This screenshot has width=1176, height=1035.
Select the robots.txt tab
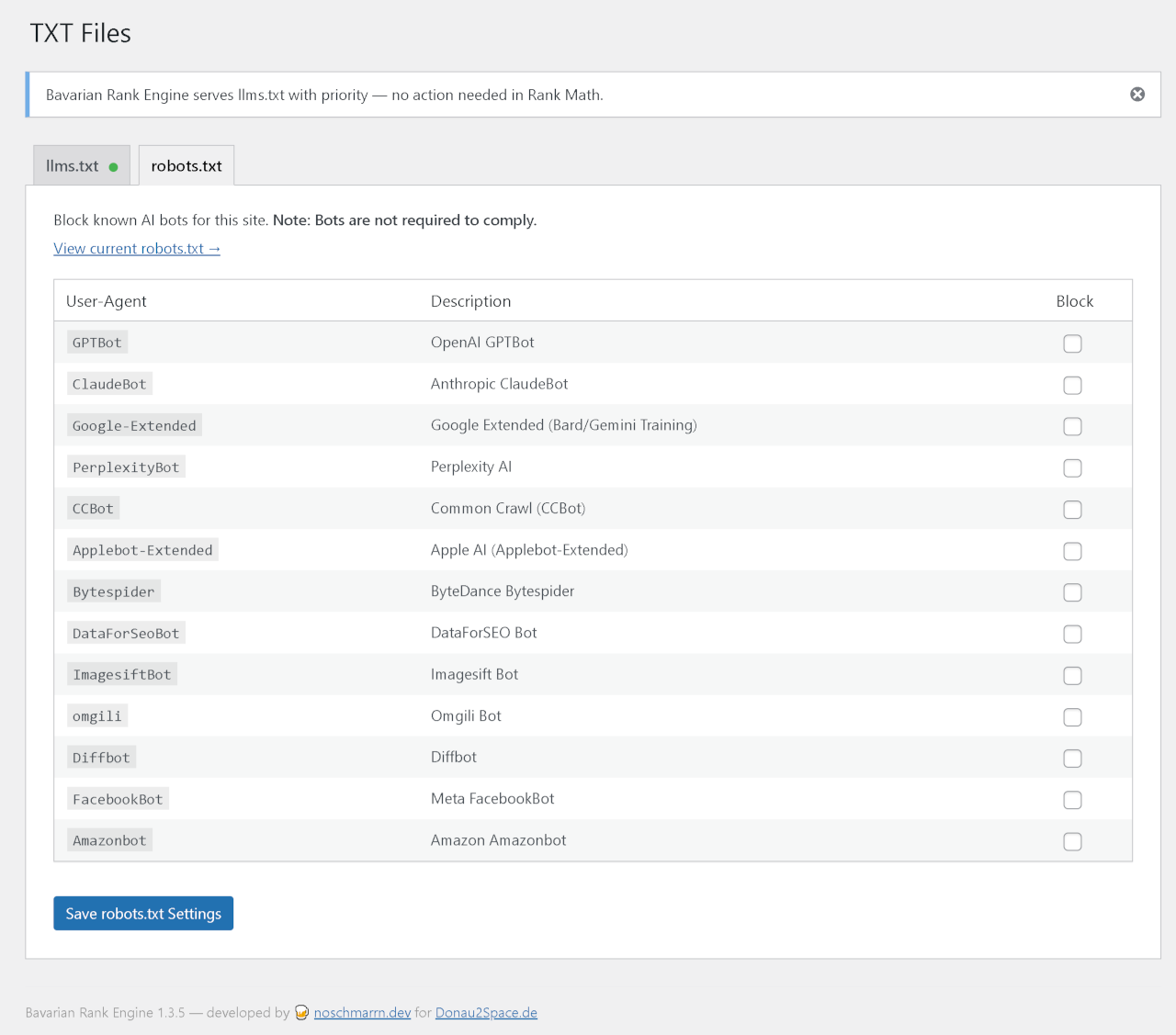click(186, 165)
